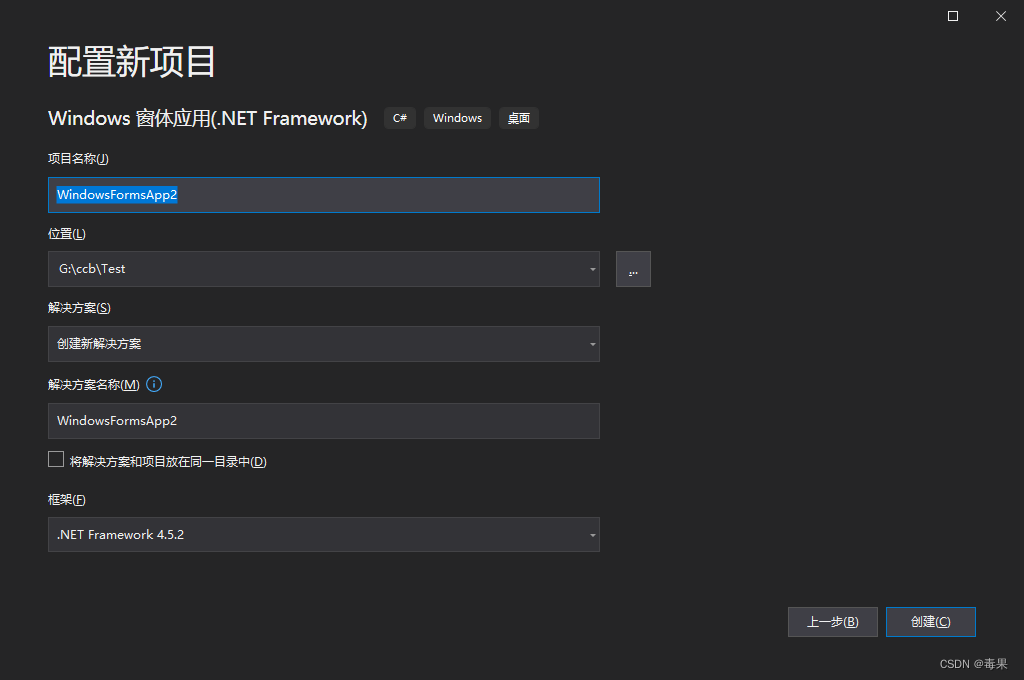This screenshot has width=1024, height=680.
Task: Go back with the 上一步 button
Action: [832, 621]
